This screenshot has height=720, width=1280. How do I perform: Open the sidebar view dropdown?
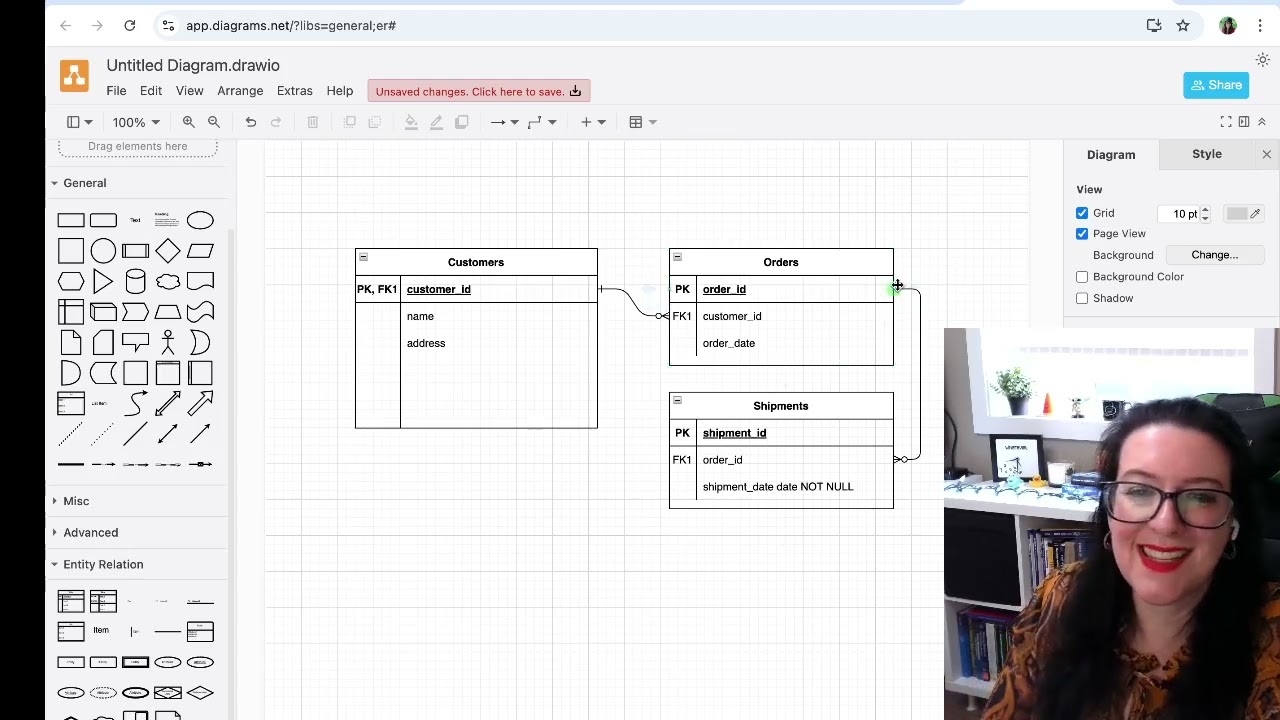79,122
